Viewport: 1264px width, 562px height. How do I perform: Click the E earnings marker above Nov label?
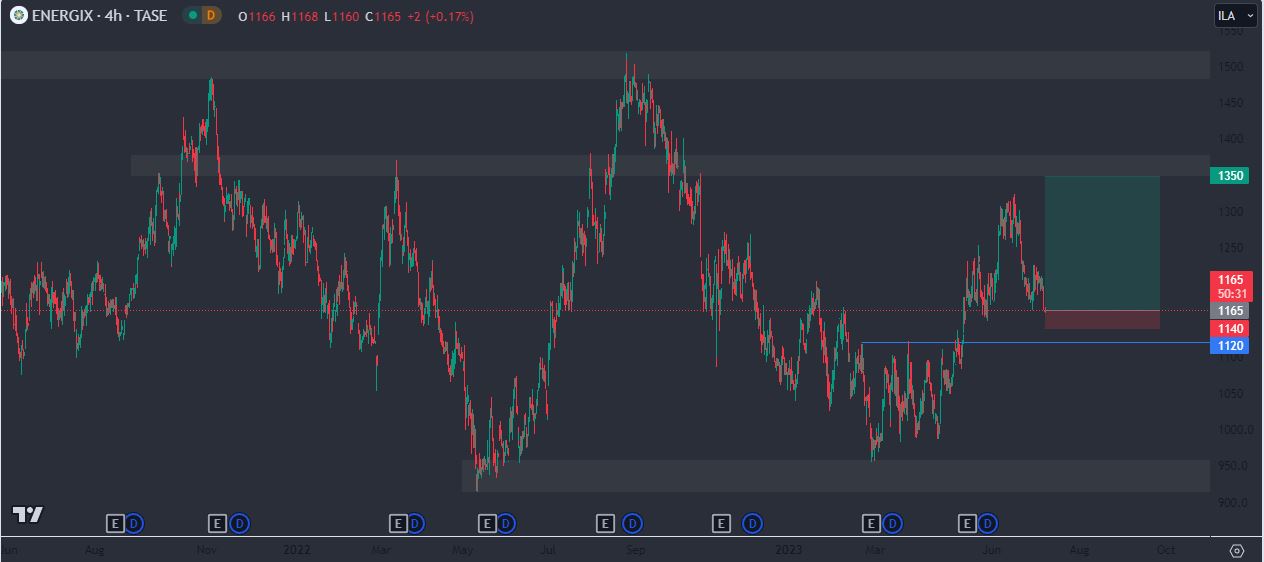pyautogui.click(x=217, y=523)
